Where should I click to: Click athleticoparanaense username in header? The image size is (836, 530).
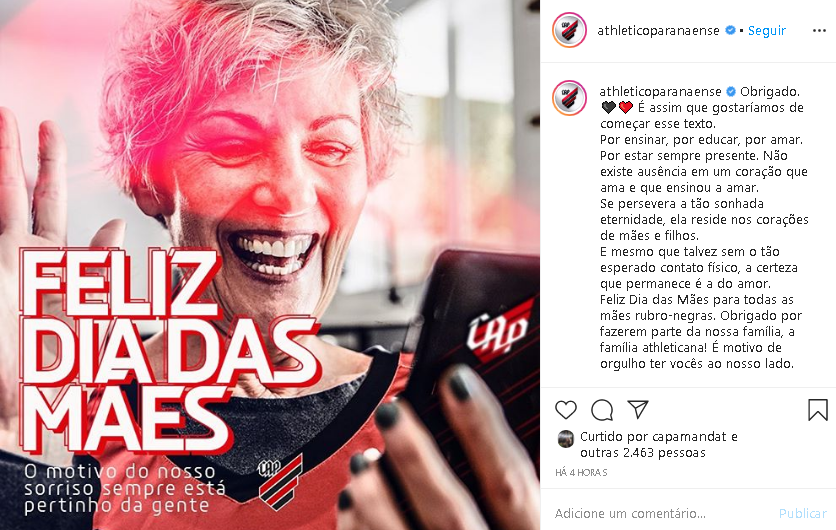[x=658, y=31]
